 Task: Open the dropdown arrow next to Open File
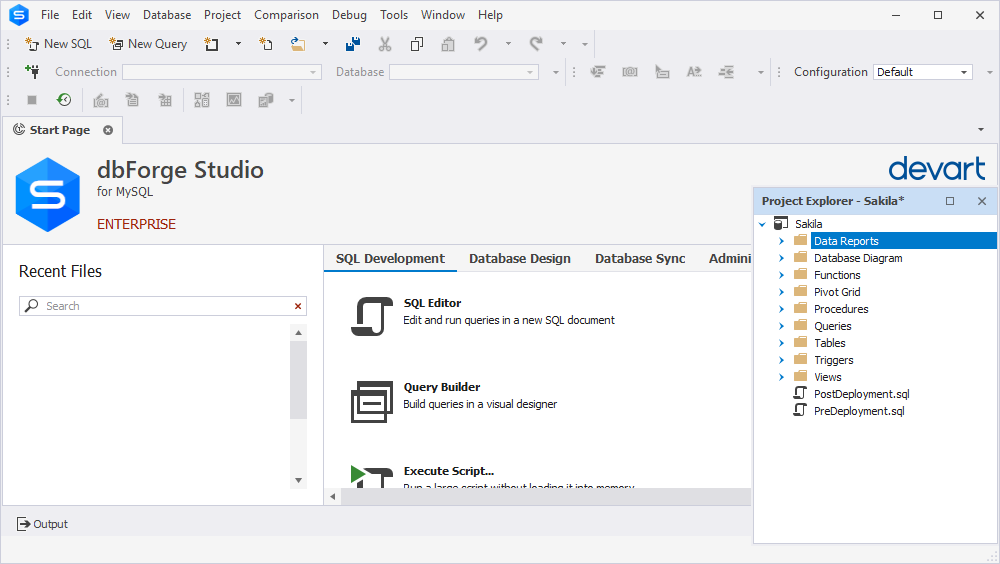325,44
